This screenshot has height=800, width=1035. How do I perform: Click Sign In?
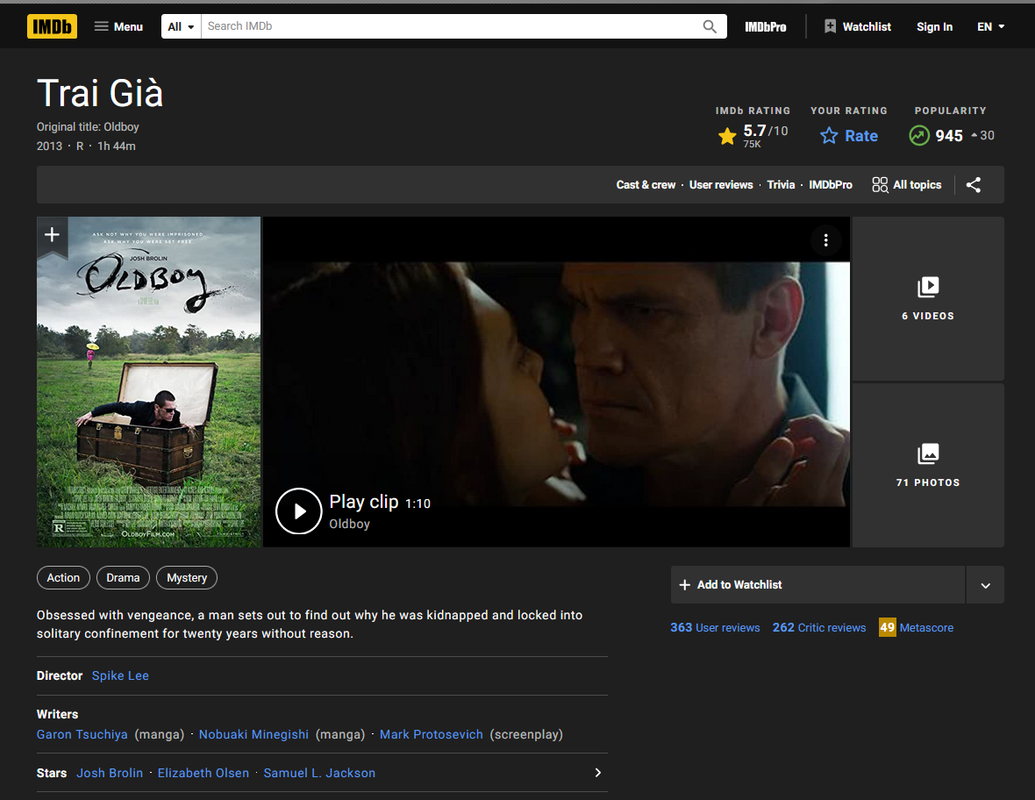tap(934, 26)
